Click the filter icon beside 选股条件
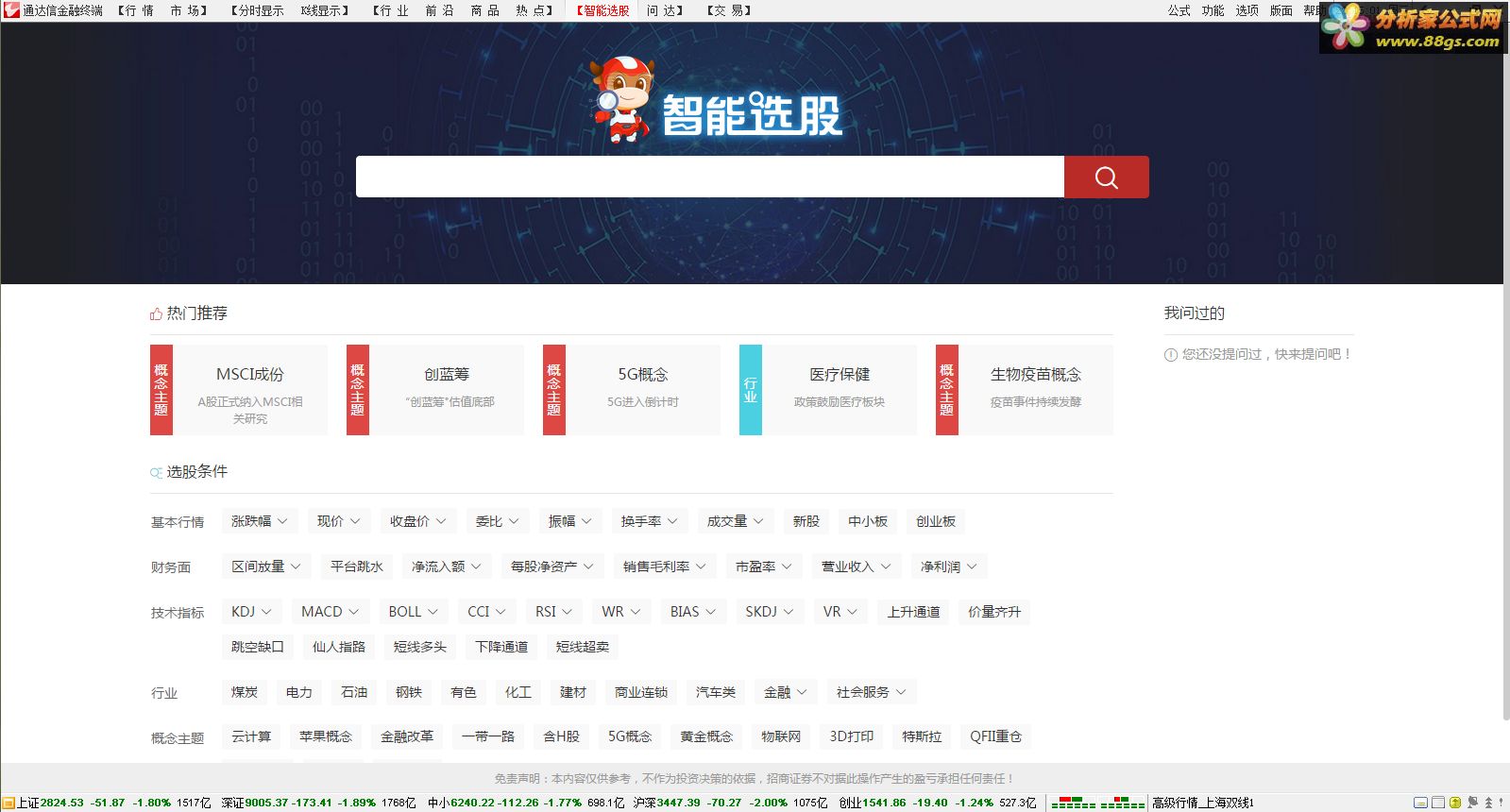Screen dimensions: 1510x812 pos(156,472)
